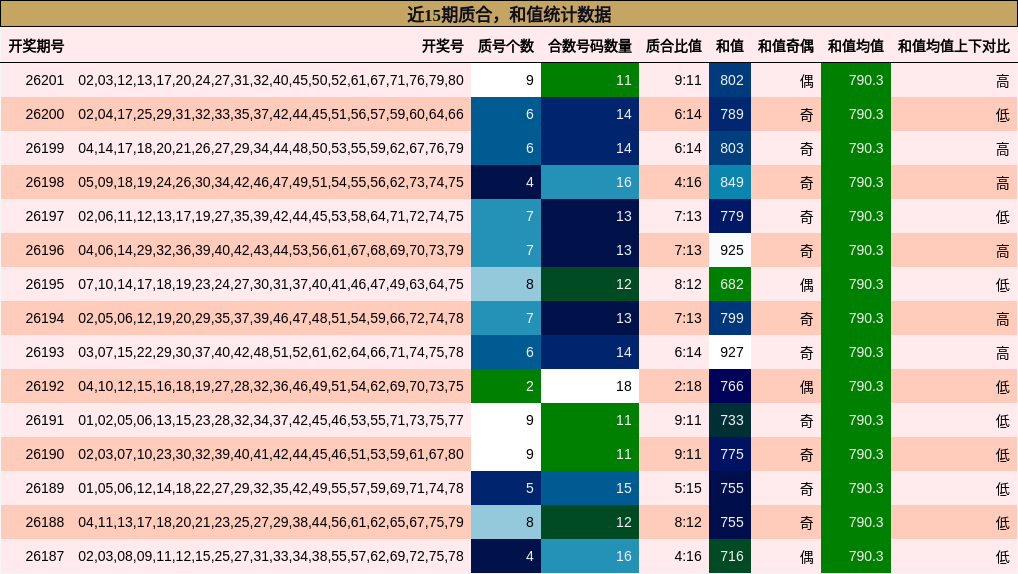Screen dimensions: 1018x574
Task: Click sum value 682
Action: click(730, 284)
